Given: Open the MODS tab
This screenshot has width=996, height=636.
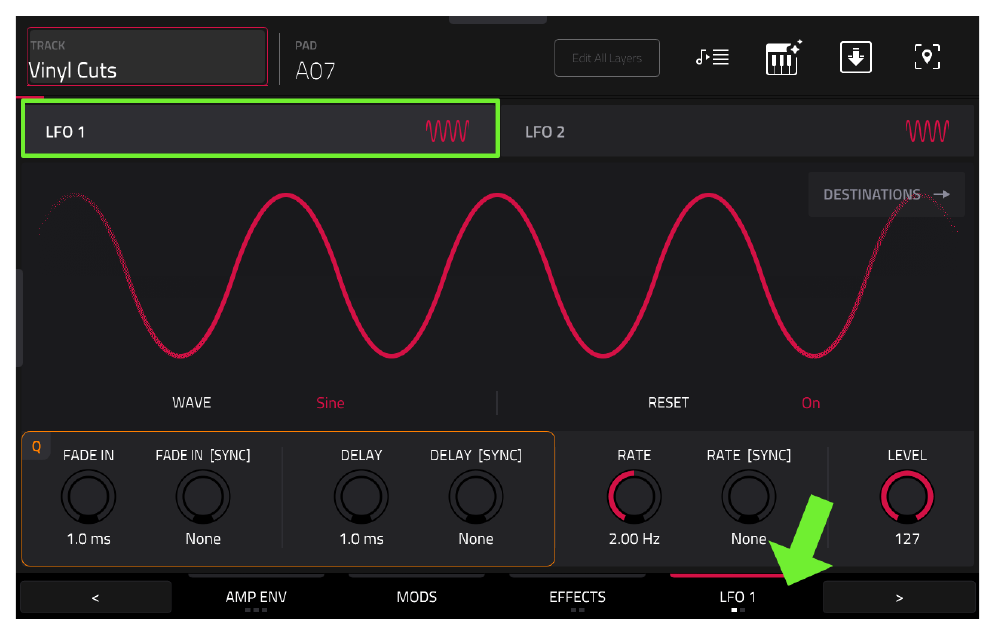Looking at the screenshot, I should tap(417, 597).
